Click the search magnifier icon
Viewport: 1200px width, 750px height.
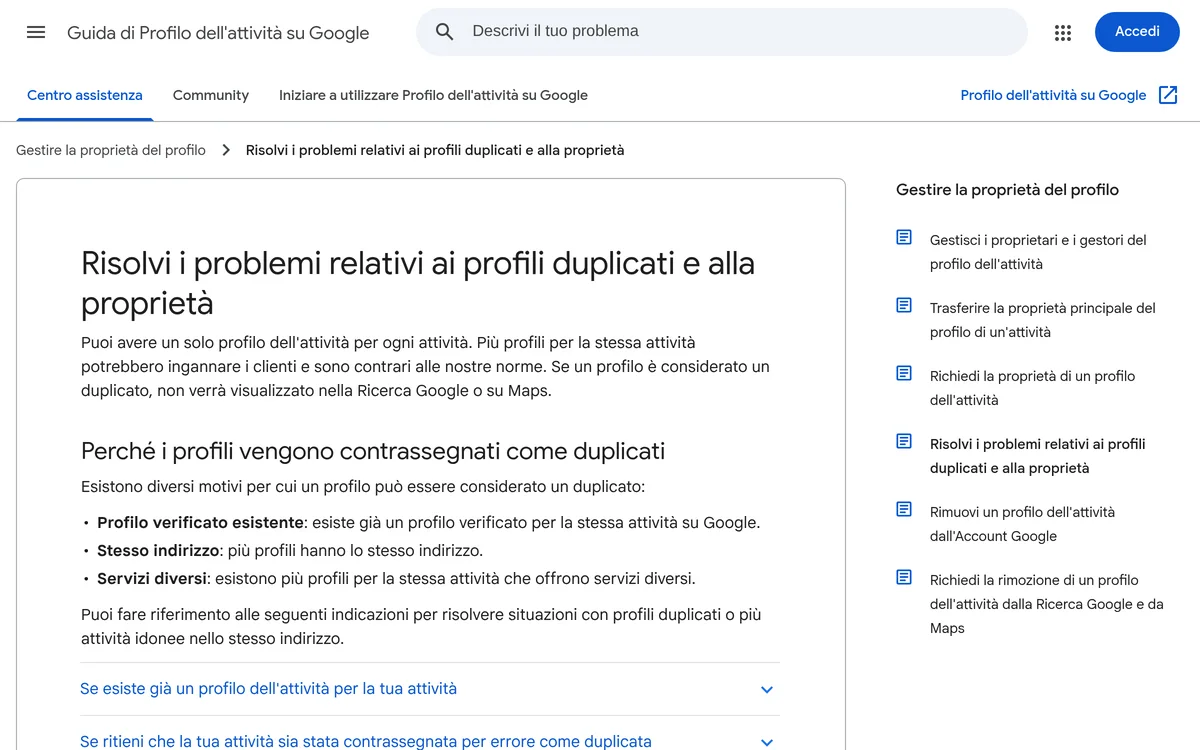tap(445, 32)
